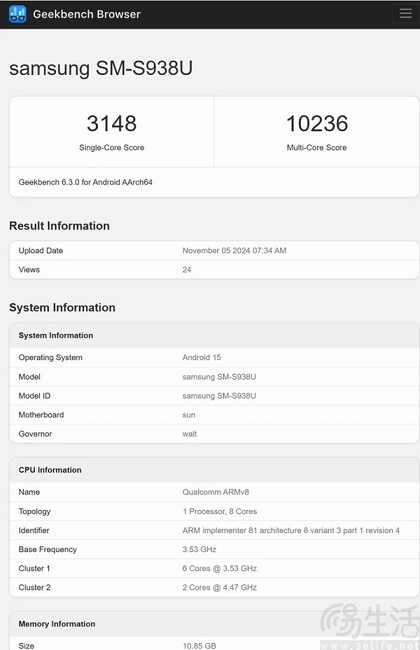Select the Qualcomm ARMv8 name value
The image size is (420, 650).
(216, 492)
